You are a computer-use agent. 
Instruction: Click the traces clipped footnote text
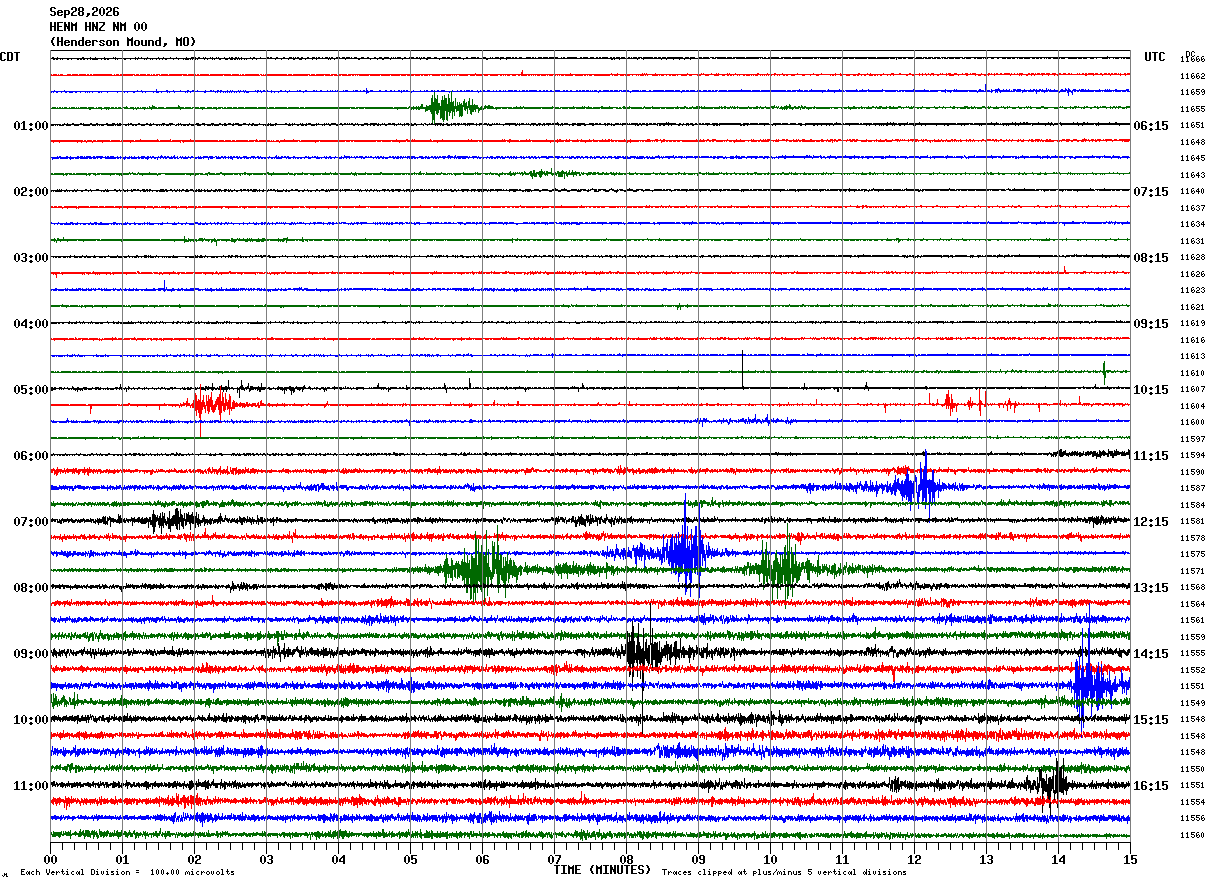click(784, 872)
